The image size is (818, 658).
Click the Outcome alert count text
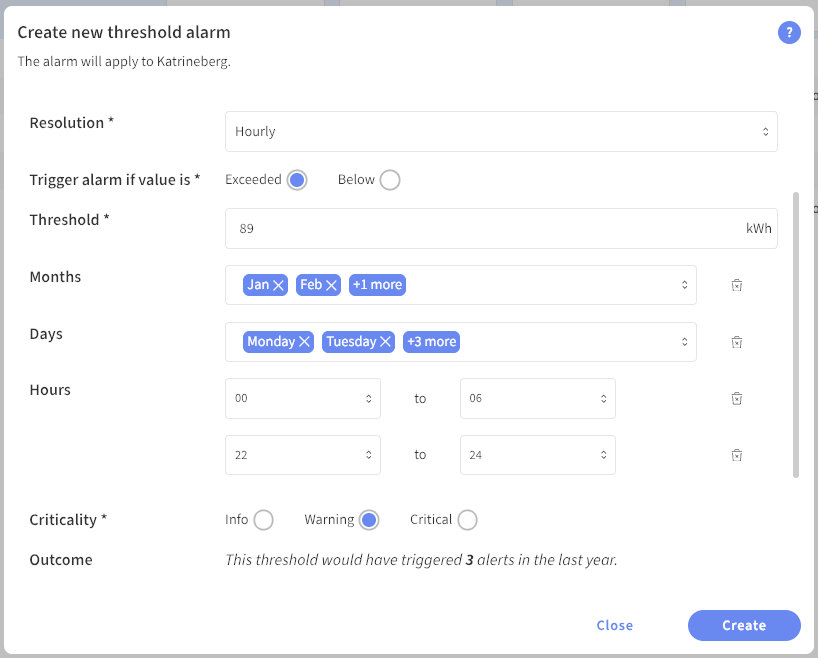pos(421,560)
